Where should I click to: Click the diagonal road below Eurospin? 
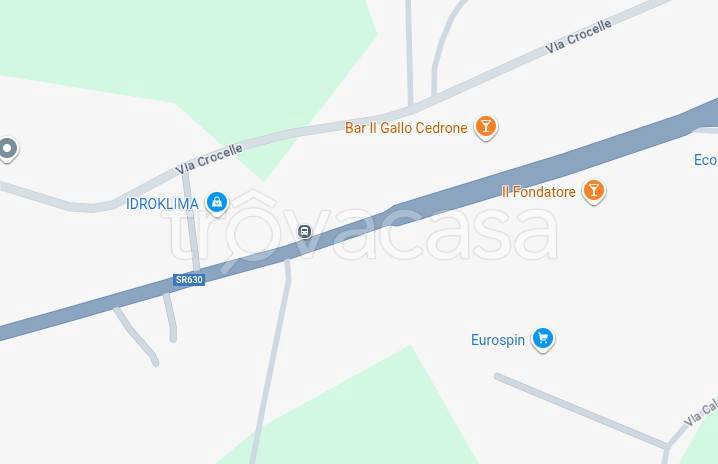click(580, 410)
